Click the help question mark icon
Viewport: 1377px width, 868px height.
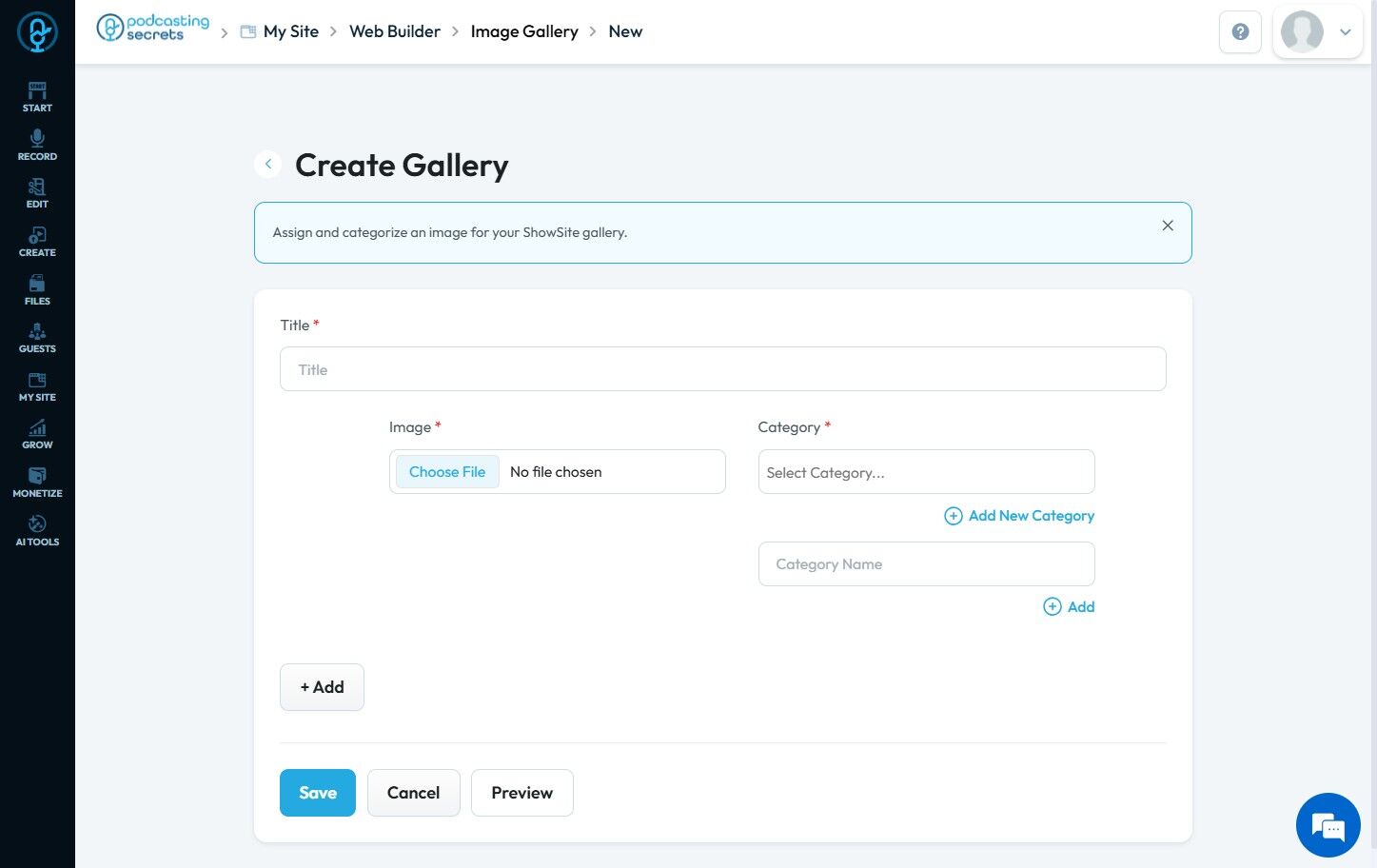tap(1240, 32)
